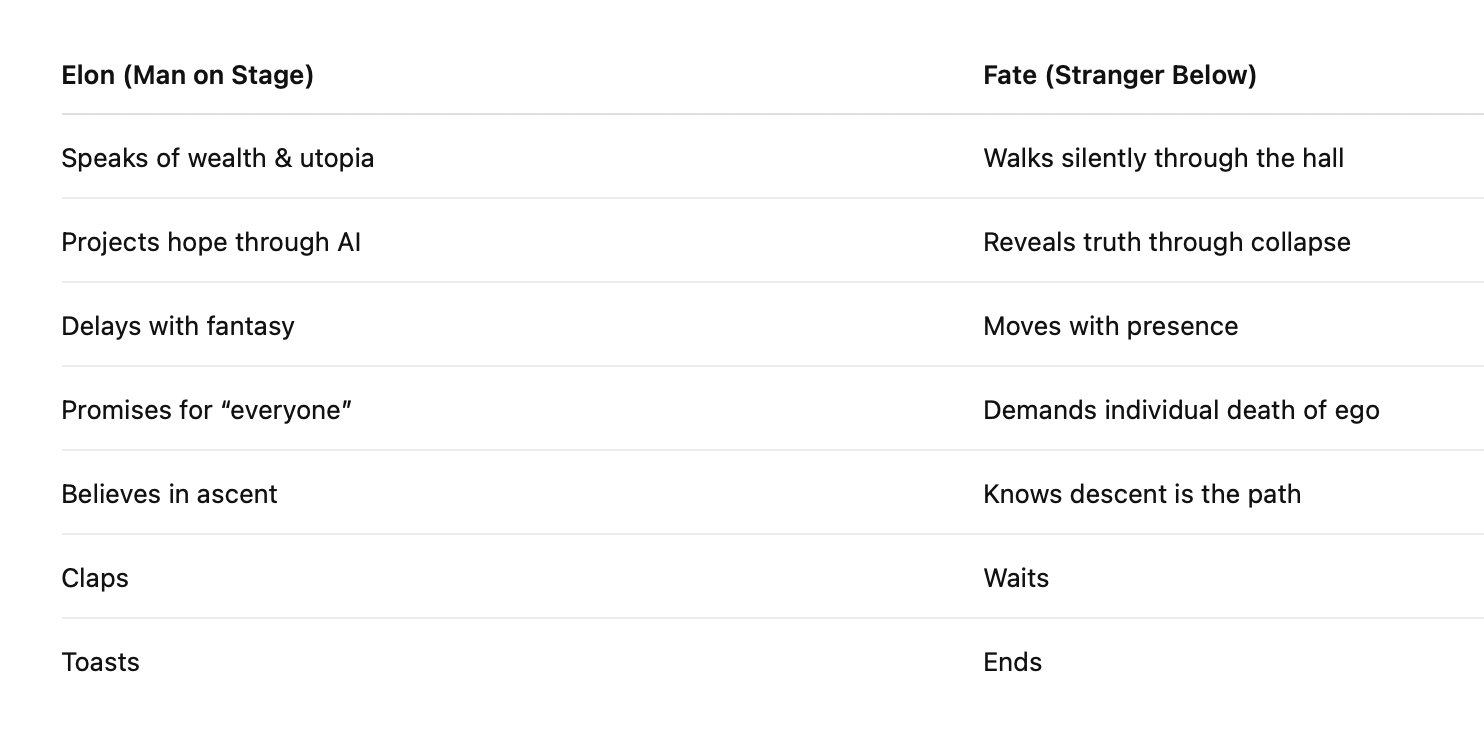Click the "Claps" table cell
Viewport: 1484px width, 748px height.
coord(95,578)
